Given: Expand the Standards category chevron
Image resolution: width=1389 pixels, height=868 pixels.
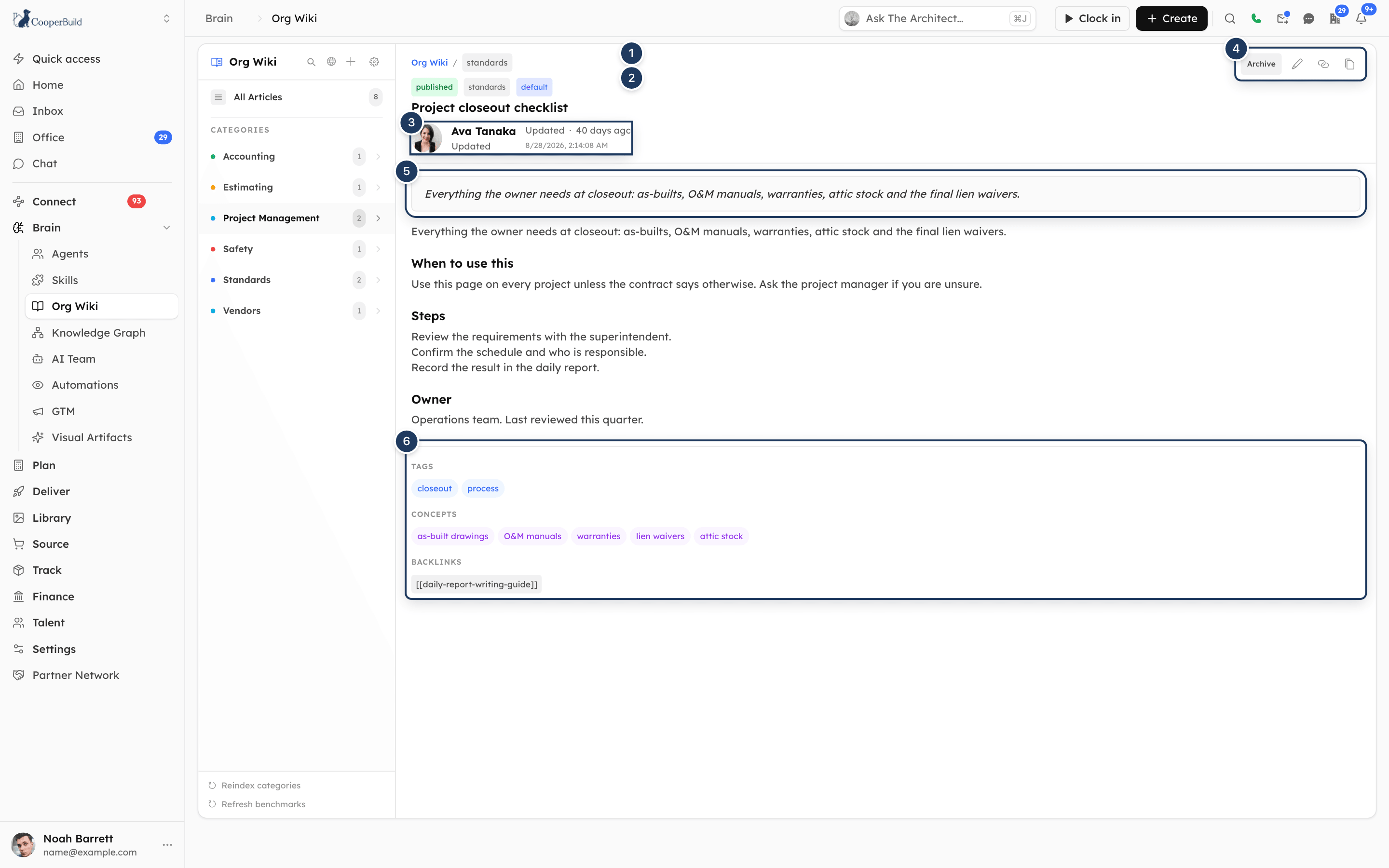Looking at the screenshot, I should point(378,280).
